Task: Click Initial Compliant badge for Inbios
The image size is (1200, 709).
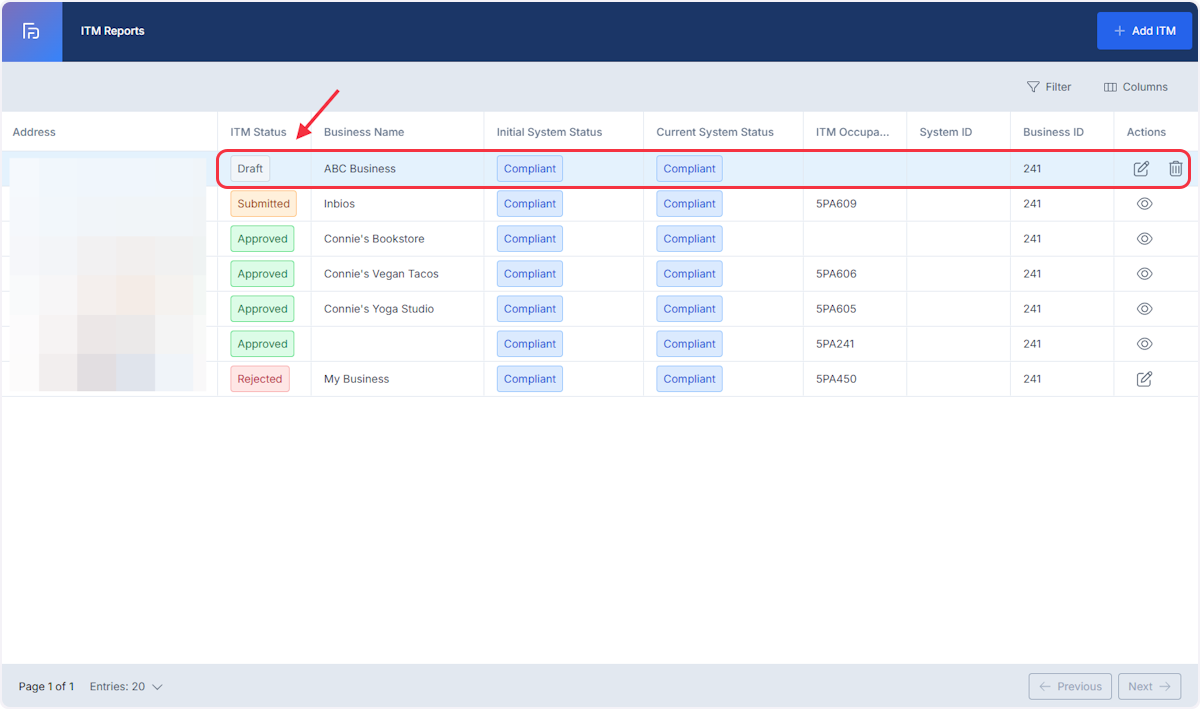Action: [530, 204]
